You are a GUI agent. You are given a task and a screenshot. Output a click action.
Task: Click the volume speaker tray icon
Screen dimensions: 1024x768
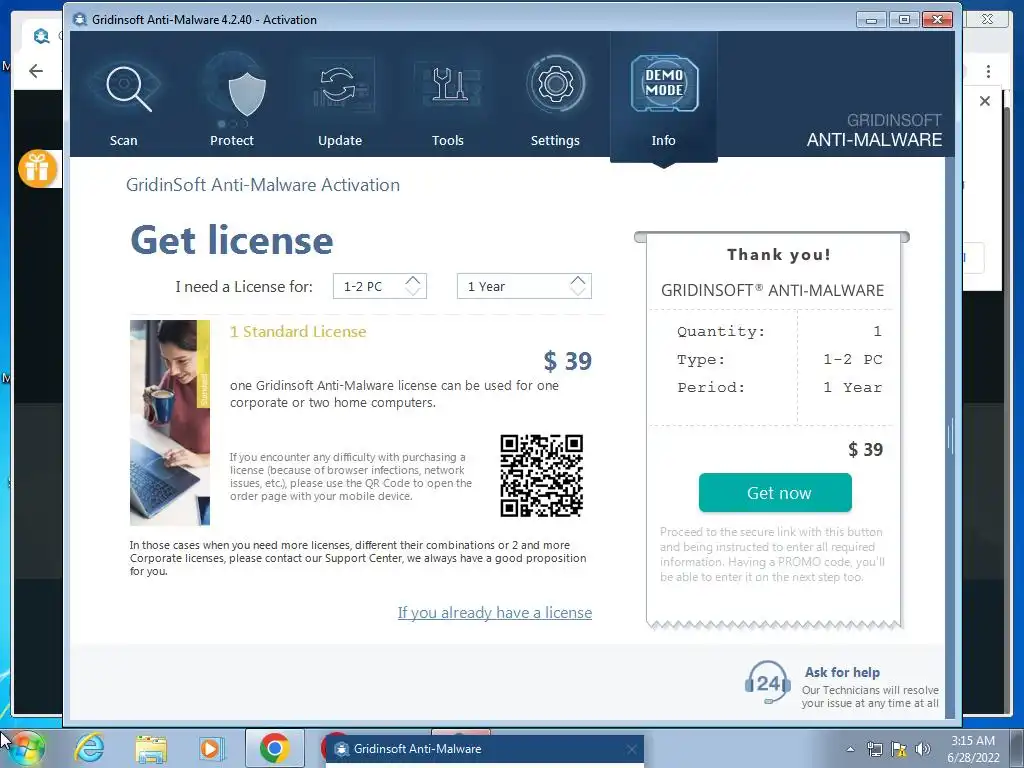(x=923, y=749)
